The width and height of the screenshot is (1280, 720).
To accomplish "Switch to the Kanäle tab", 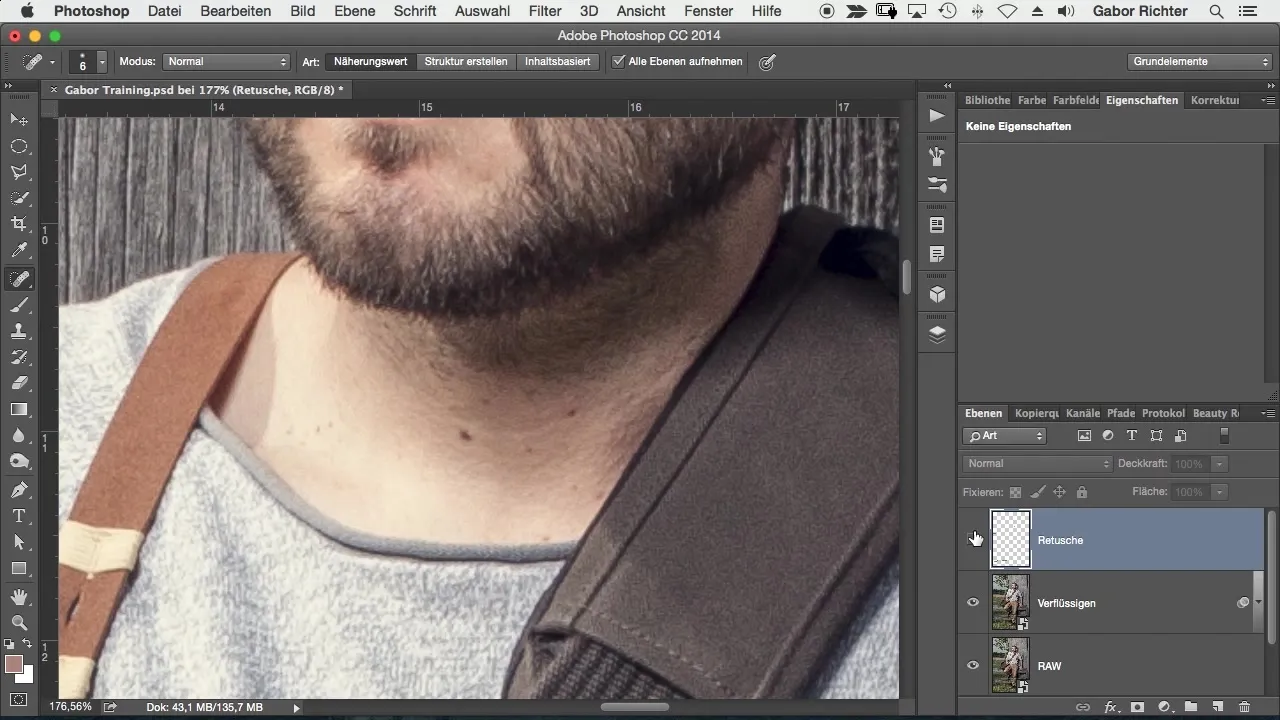I will pos(1082,413).
